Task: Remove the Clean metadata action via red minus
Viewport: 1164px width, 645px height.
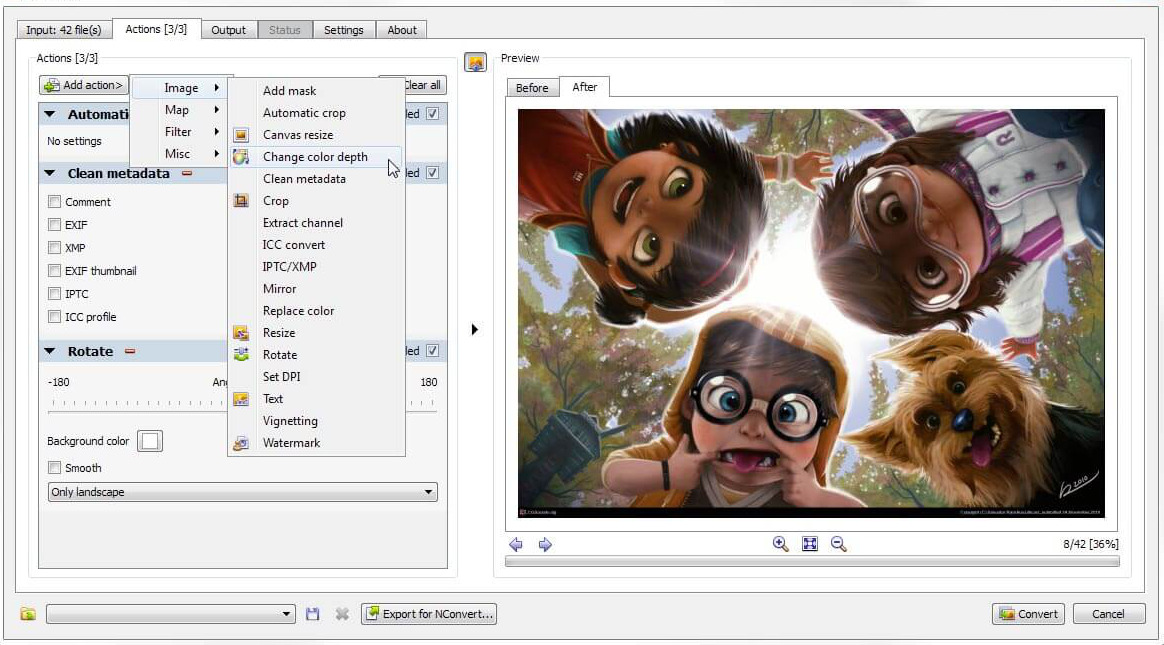Action: coord(186,174)
